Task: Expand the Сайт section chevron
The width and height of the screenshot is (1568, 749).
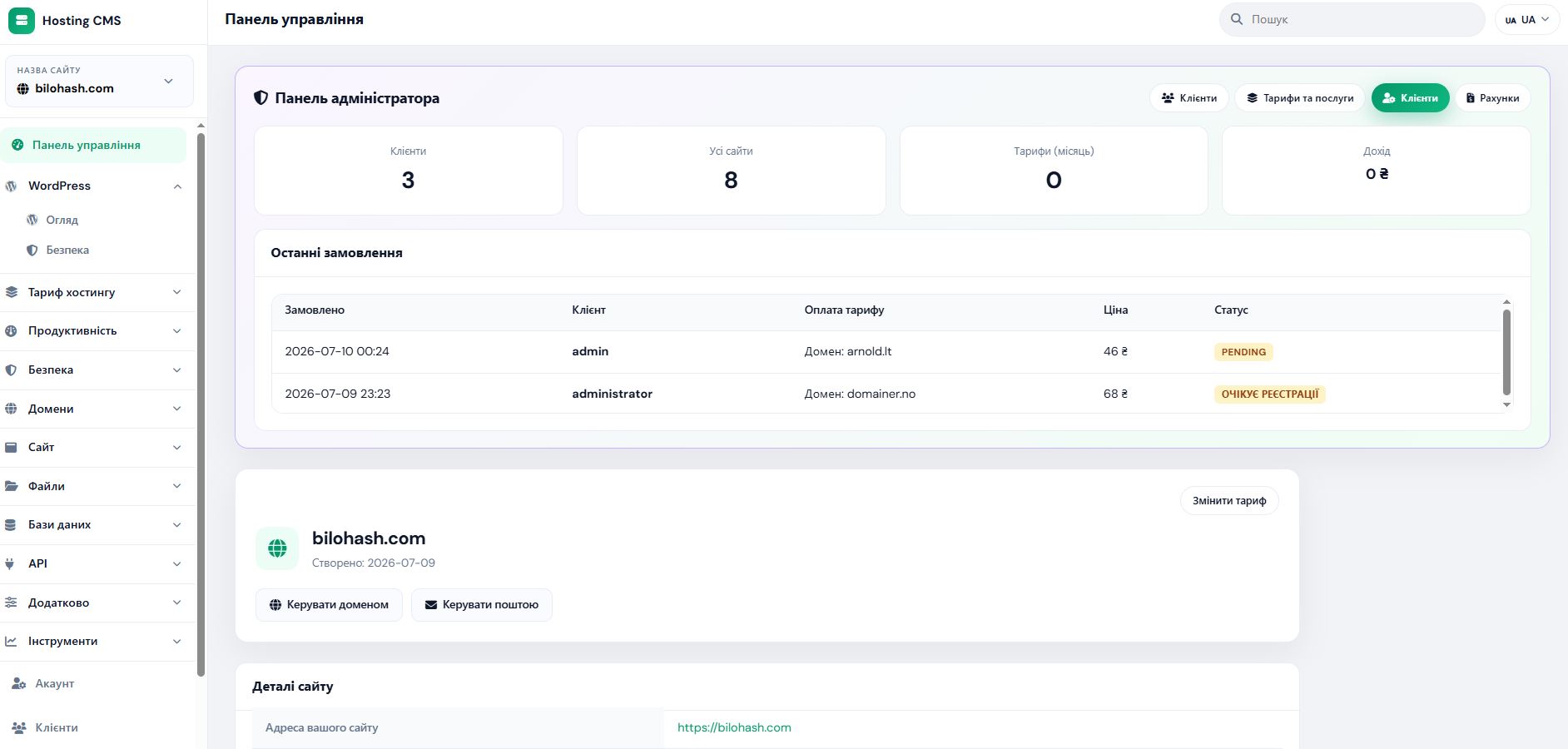Action: click(176, 447)
